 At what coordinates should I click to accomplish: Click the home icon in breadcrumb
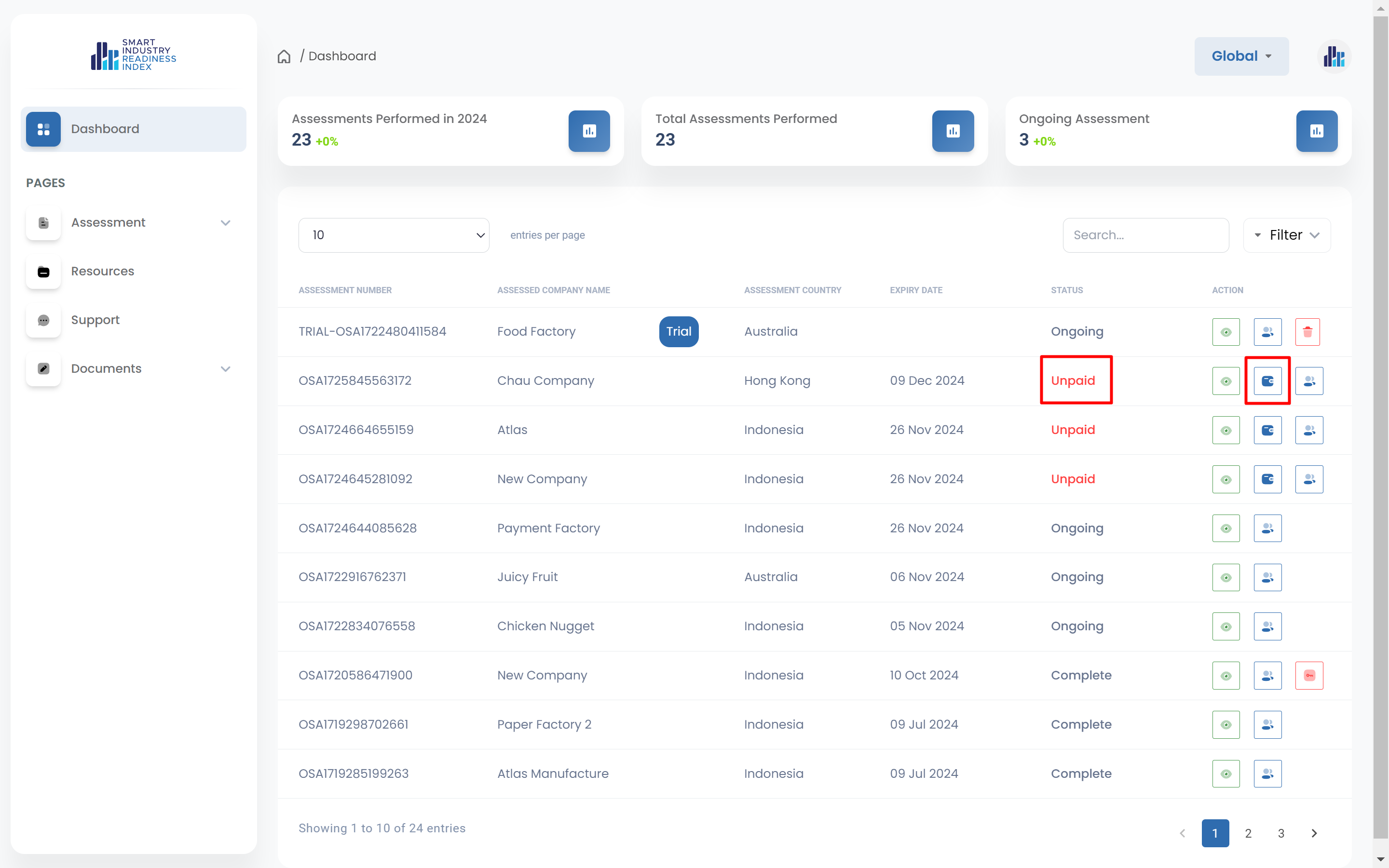click(284, 56)
